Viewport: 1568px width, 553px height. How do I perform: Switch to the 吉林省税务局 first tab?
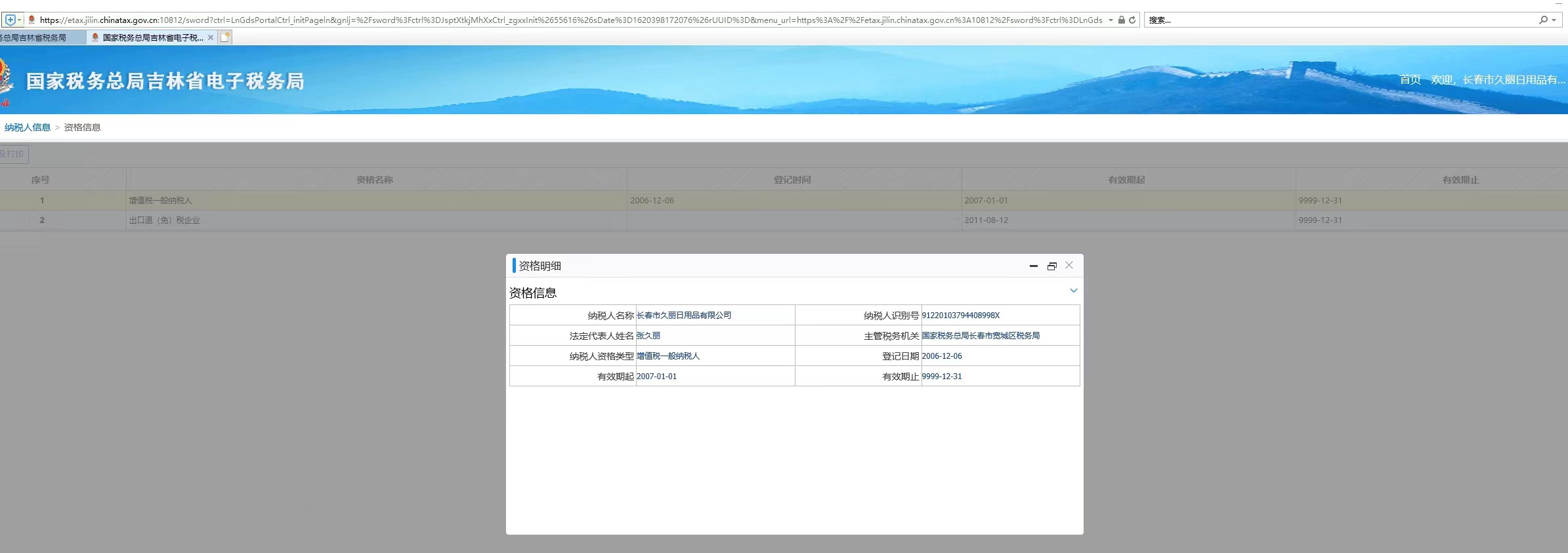(x=36, y=37)
